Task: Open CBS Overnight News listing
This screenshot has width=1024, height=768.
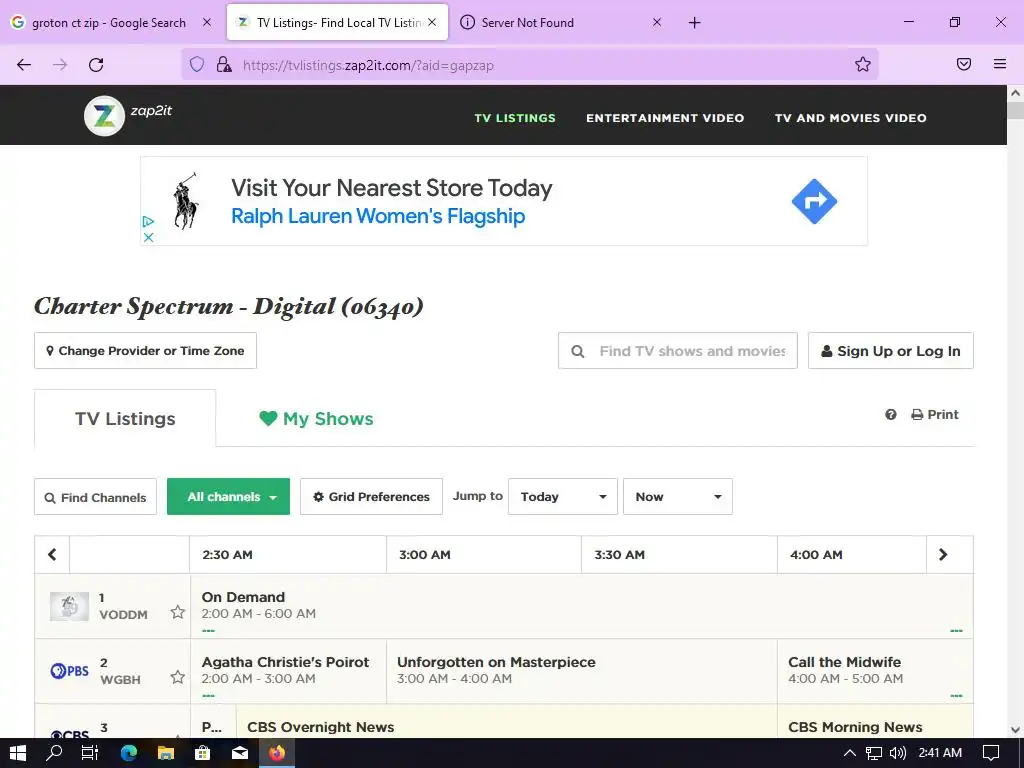Action: pos(507,722)
